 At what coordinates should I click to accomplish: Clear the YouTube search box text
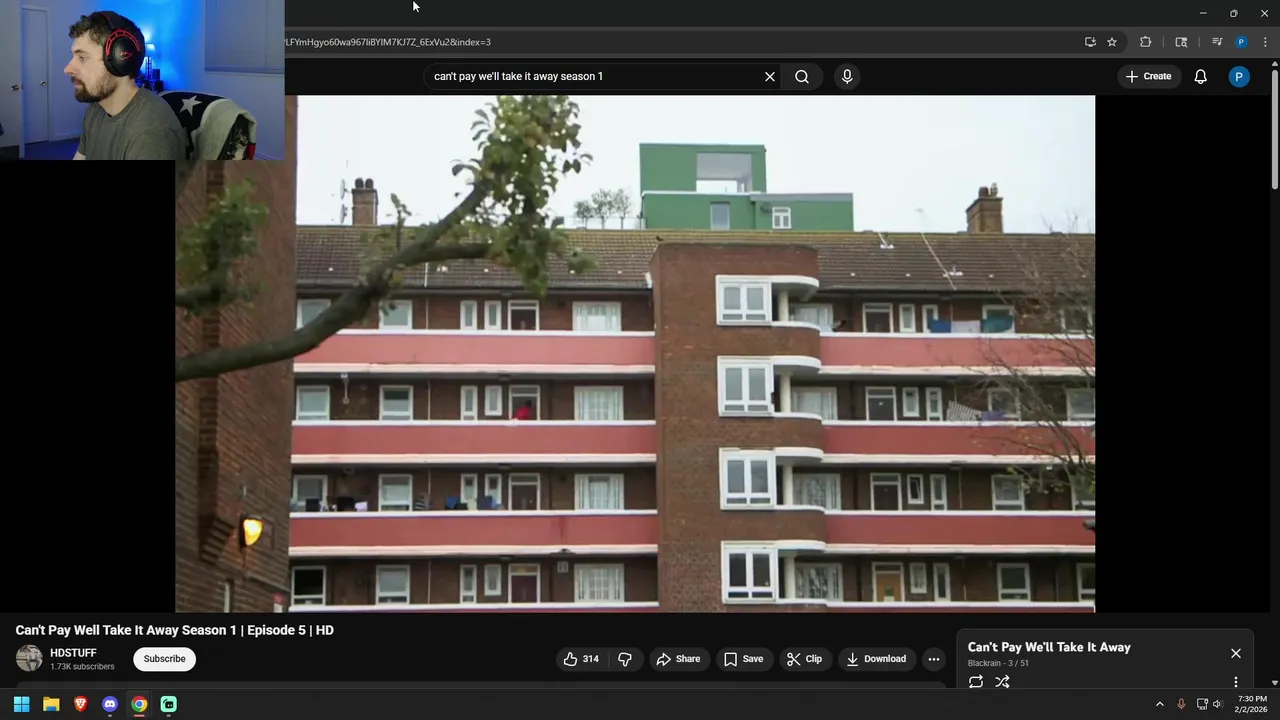pos(770,76)
